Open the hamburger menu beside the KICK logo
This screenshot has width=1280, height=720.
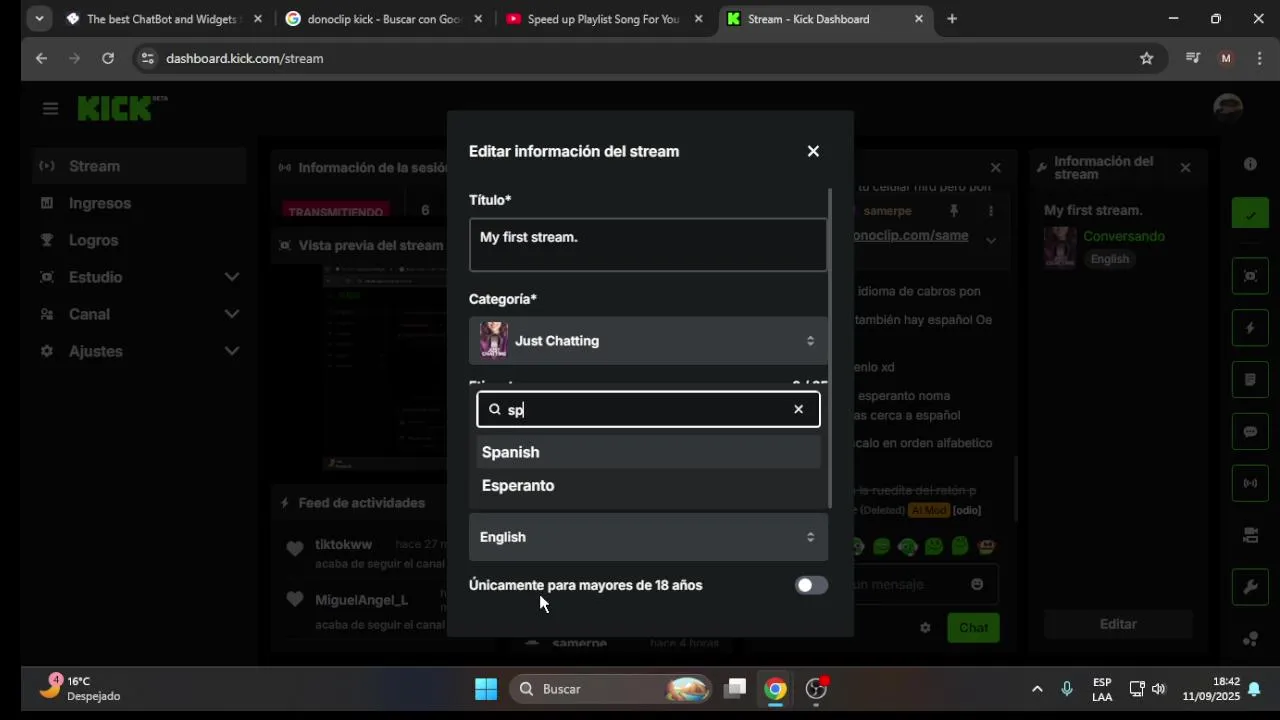click(x=50, y=109)
